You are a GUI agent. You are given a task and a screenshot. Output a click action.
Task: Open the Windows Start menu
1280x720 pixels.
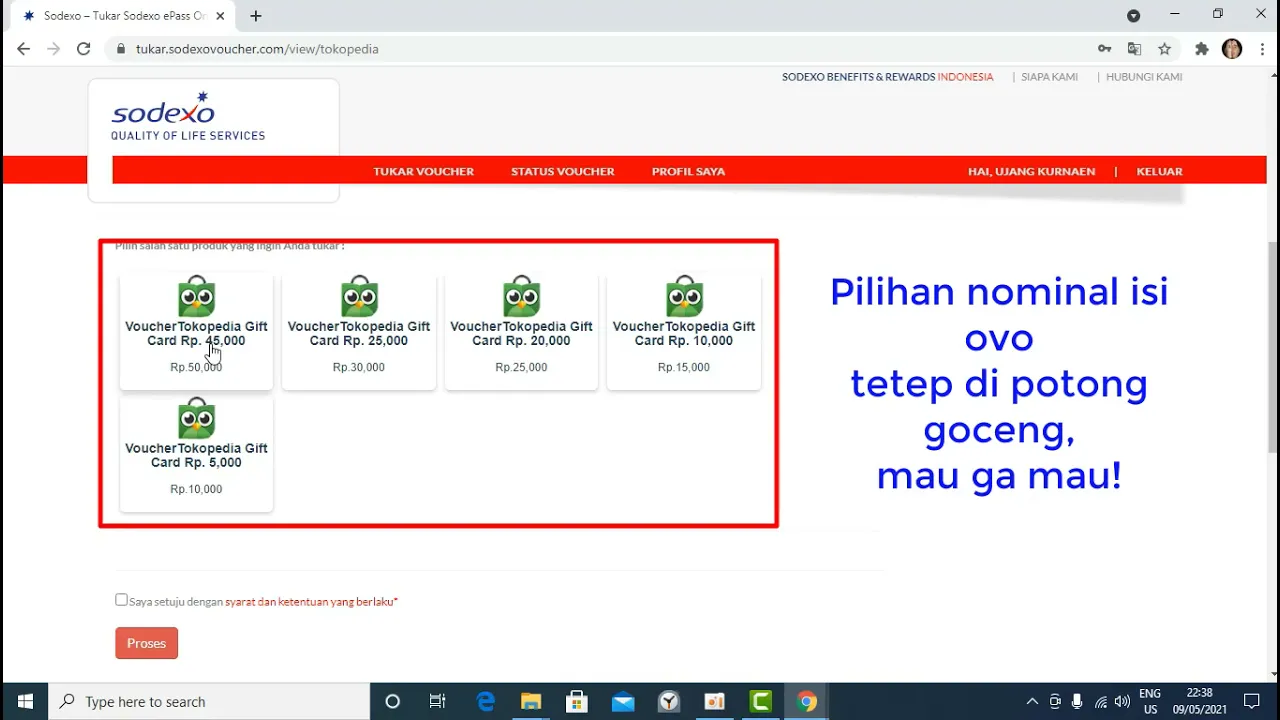pyautogui.click(x=25, y=701)
